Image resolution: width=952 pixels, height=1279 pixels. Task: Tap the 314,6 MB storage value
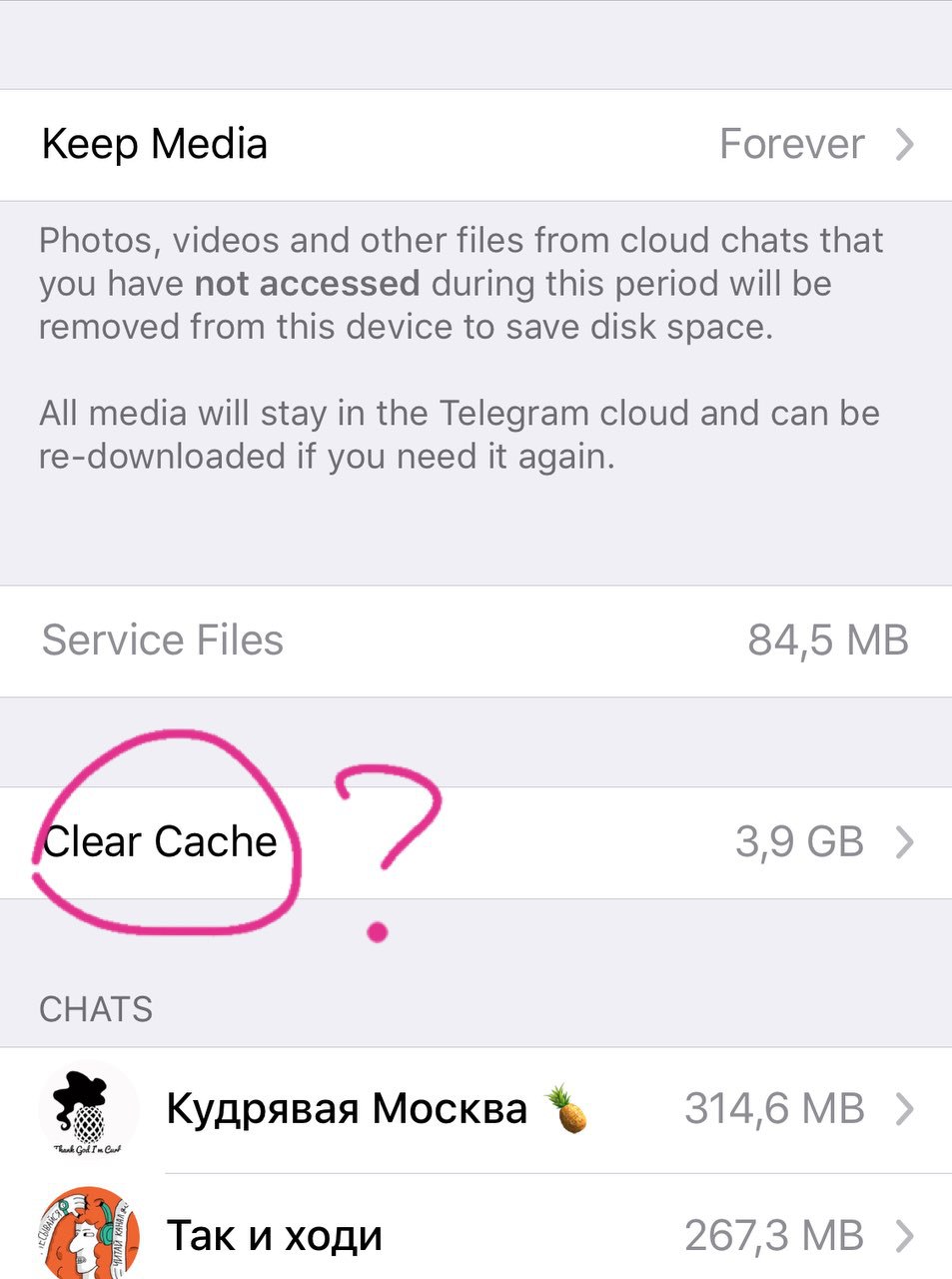[x=774, y=1109]
